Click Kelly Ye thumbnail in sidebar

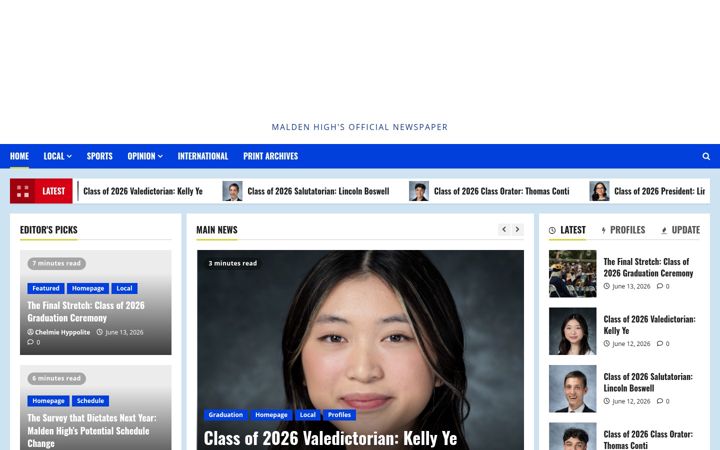click(573, 331)
